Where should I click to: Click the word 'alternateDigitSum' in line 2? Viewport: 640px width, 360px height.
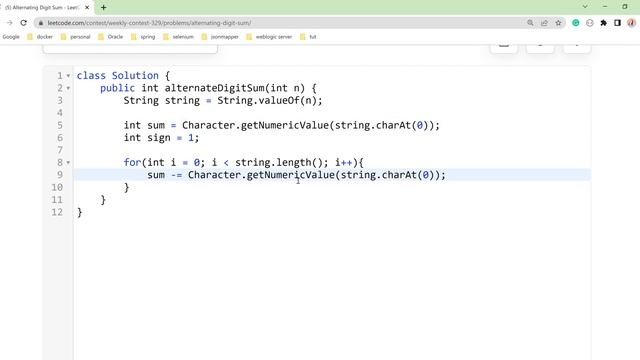pos(214,88)
